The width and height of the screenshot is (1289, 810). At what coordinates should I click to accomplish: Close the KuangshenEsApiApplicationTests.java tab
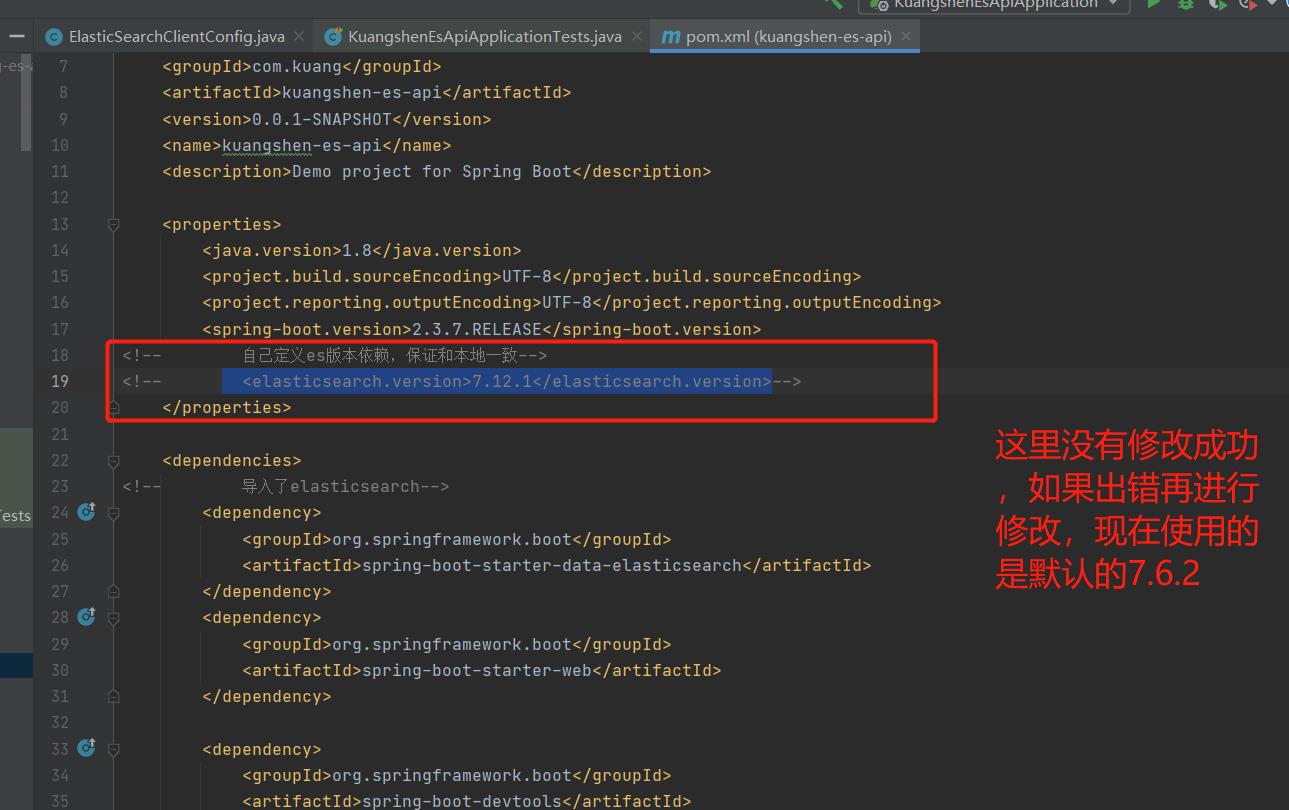(636, 36)
